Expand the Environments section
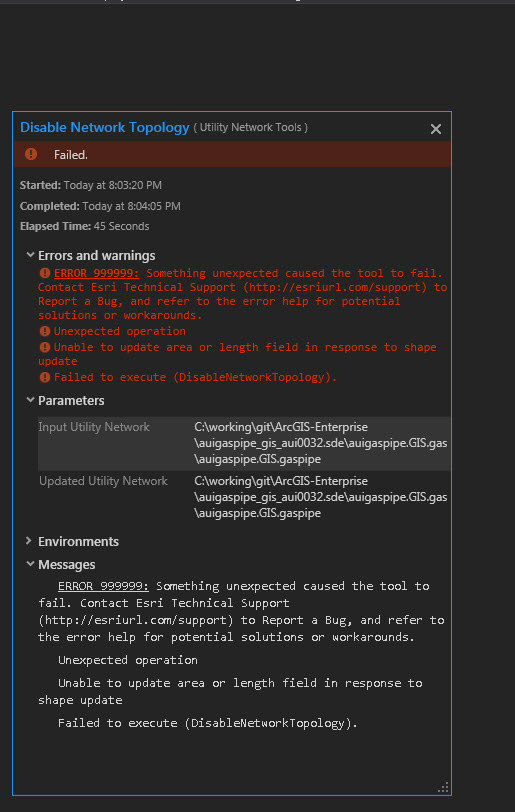The width and height of the screenshot is (515, 812). tap(29, 541)
